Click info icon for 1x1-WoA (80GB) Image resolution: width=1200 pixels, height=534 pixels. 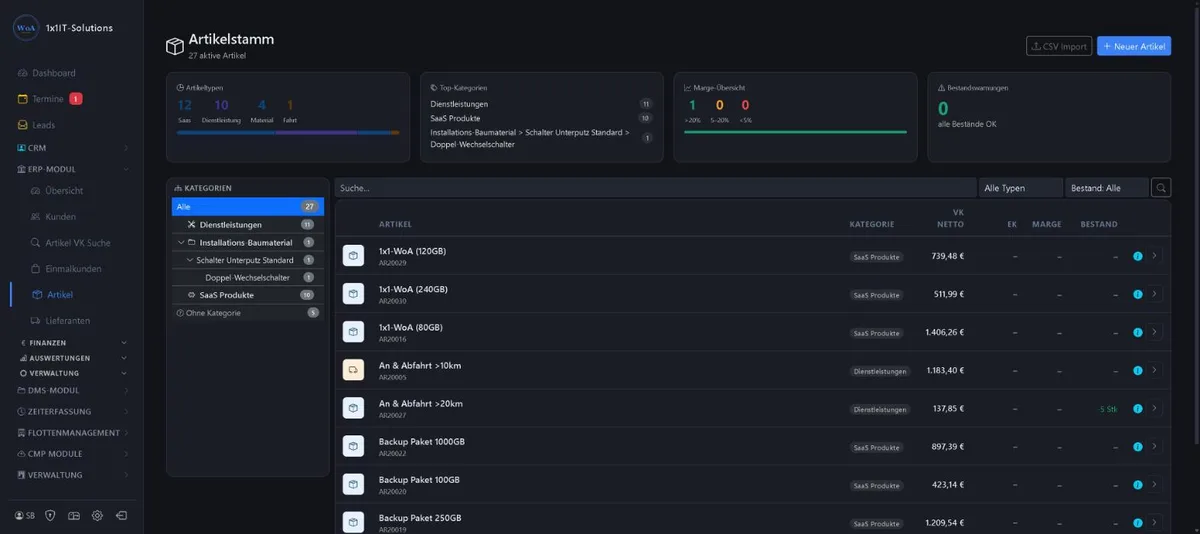[1137, 332]
